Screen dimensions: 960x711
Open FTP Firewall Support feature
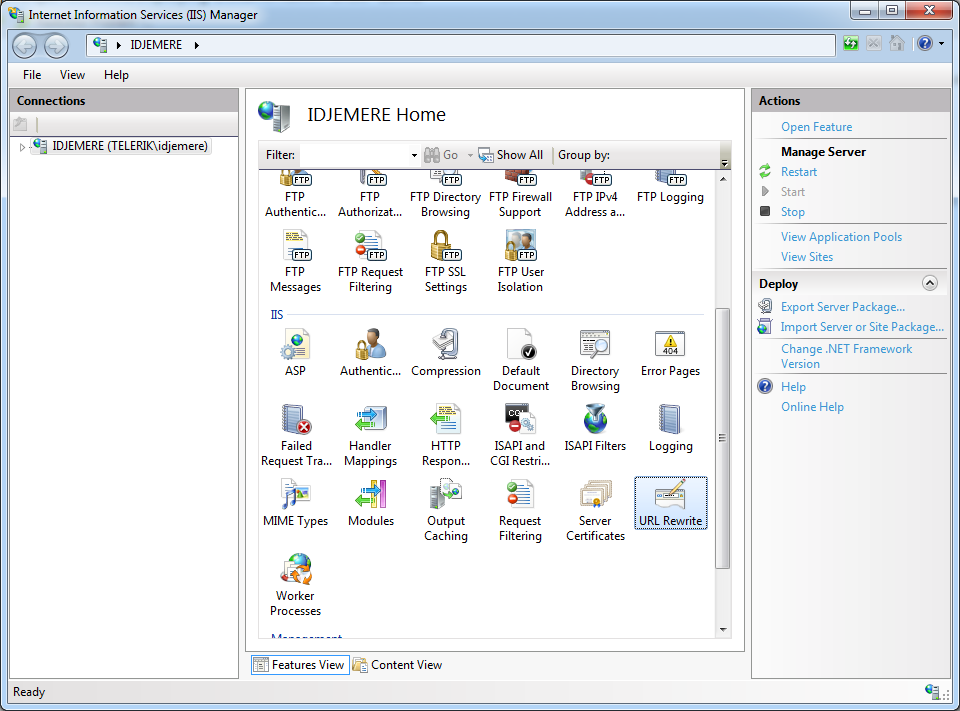coord(520,195)
